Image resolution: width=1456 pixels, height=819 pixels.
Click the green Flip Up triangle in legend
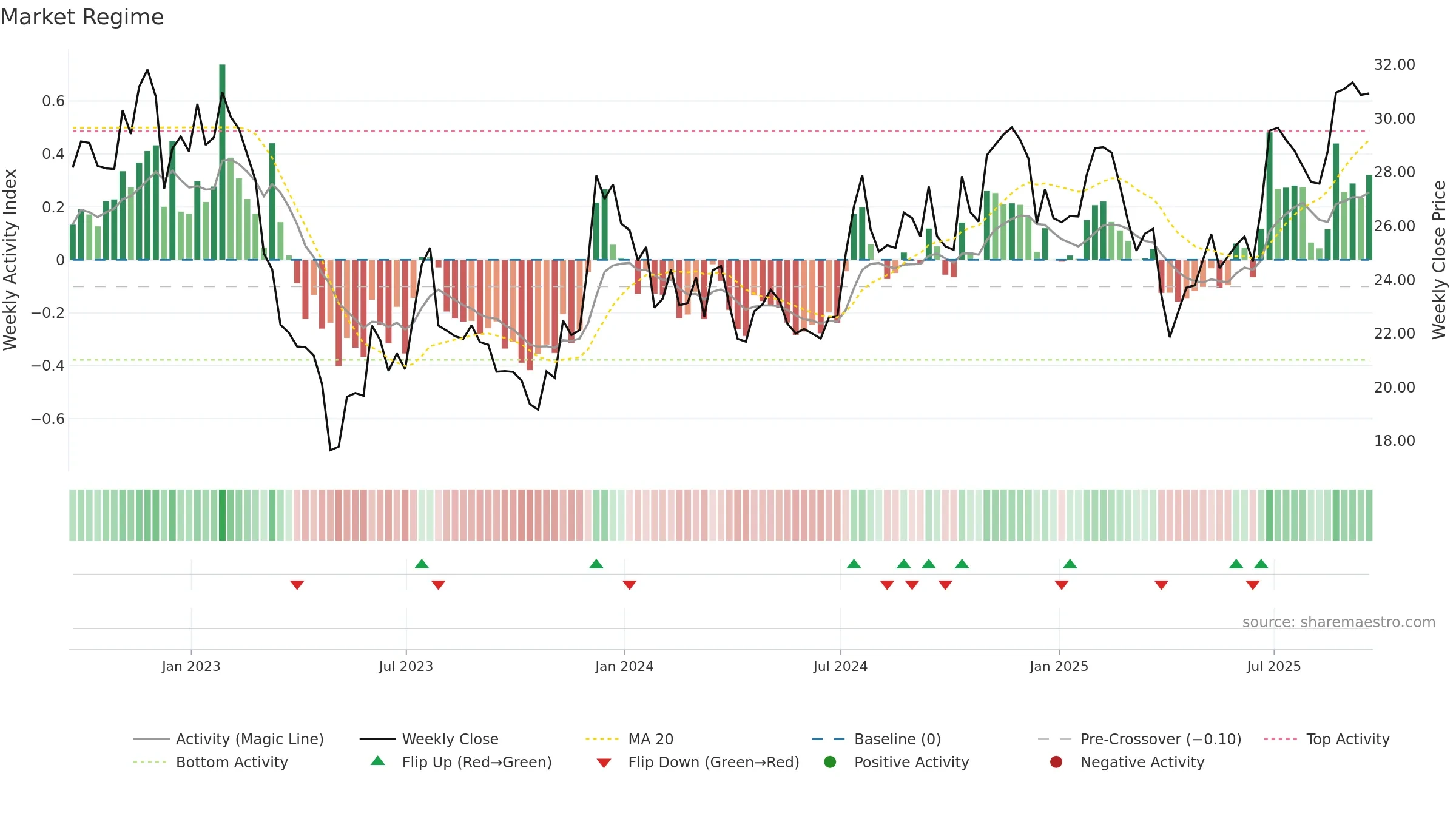pos(378,761)
